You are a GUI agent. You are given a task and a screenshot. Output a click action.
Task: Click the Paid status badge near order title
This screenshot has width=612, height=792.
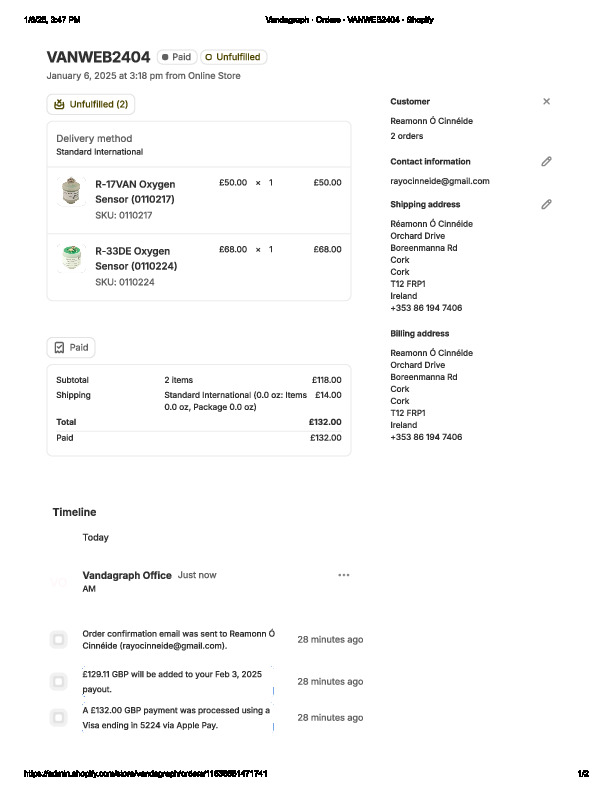[177, 57]
